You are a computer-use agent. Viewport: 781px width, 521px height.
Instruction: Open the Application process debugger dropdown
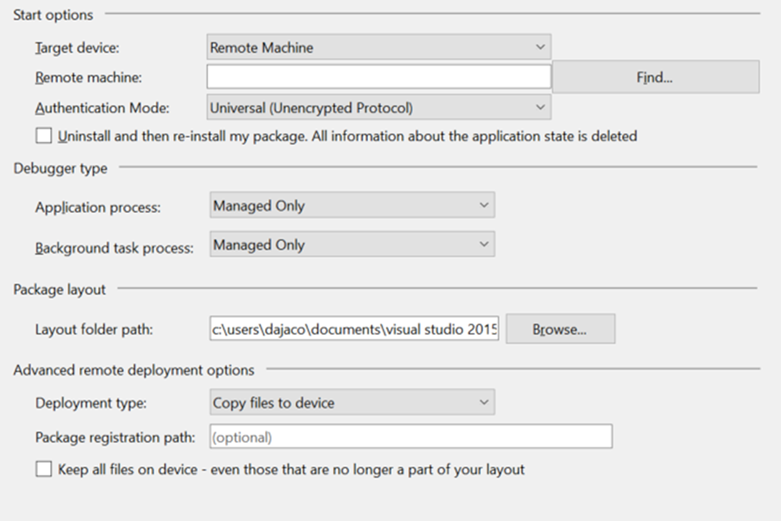click(352, 206)
